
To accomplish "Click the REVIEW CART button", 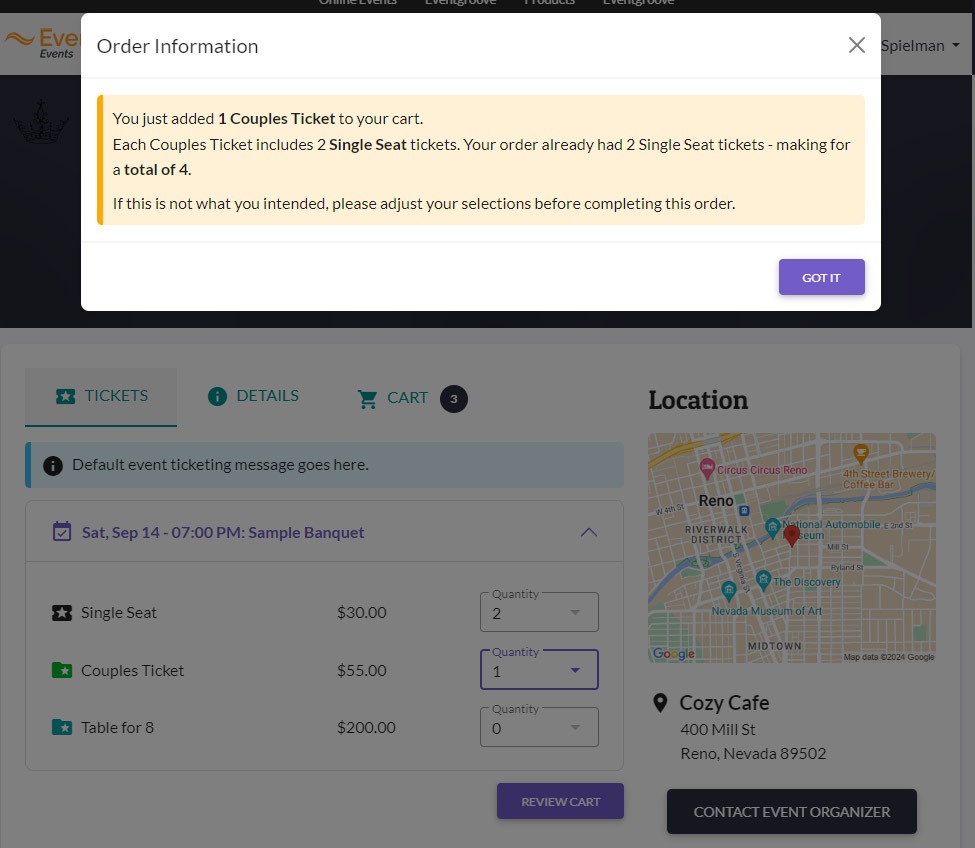I will point(560,801).
